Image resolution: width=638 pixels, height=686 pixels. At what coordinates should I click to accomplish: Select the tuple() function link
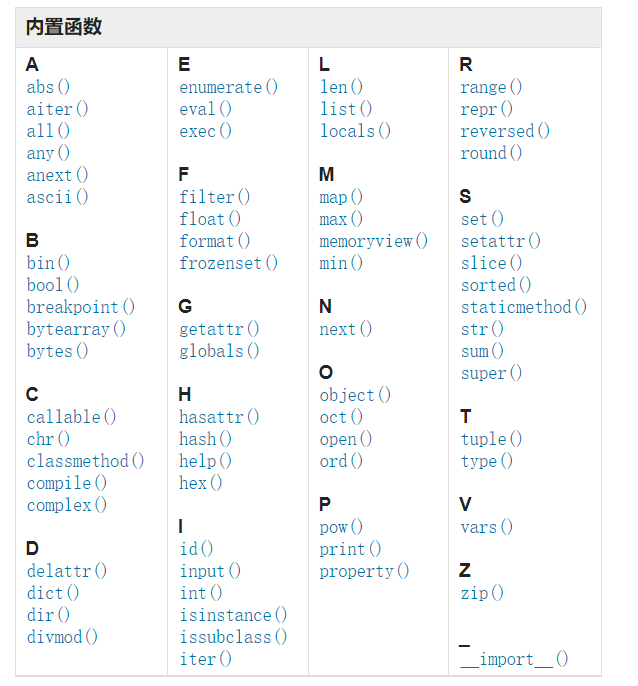tap(491, 440)
